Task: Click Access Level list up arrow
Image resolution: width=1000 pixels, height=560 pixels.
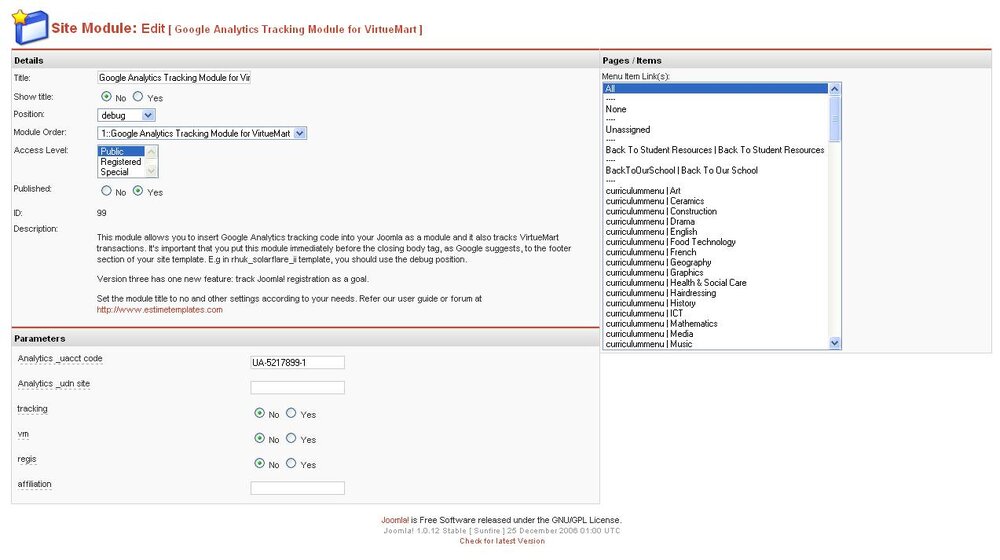Action: 151,152
